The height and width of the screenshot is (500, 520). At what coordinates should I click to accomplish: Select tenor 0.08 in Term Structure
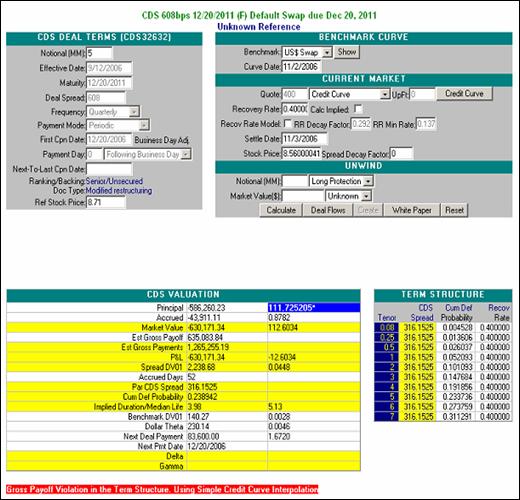[387, 328]
